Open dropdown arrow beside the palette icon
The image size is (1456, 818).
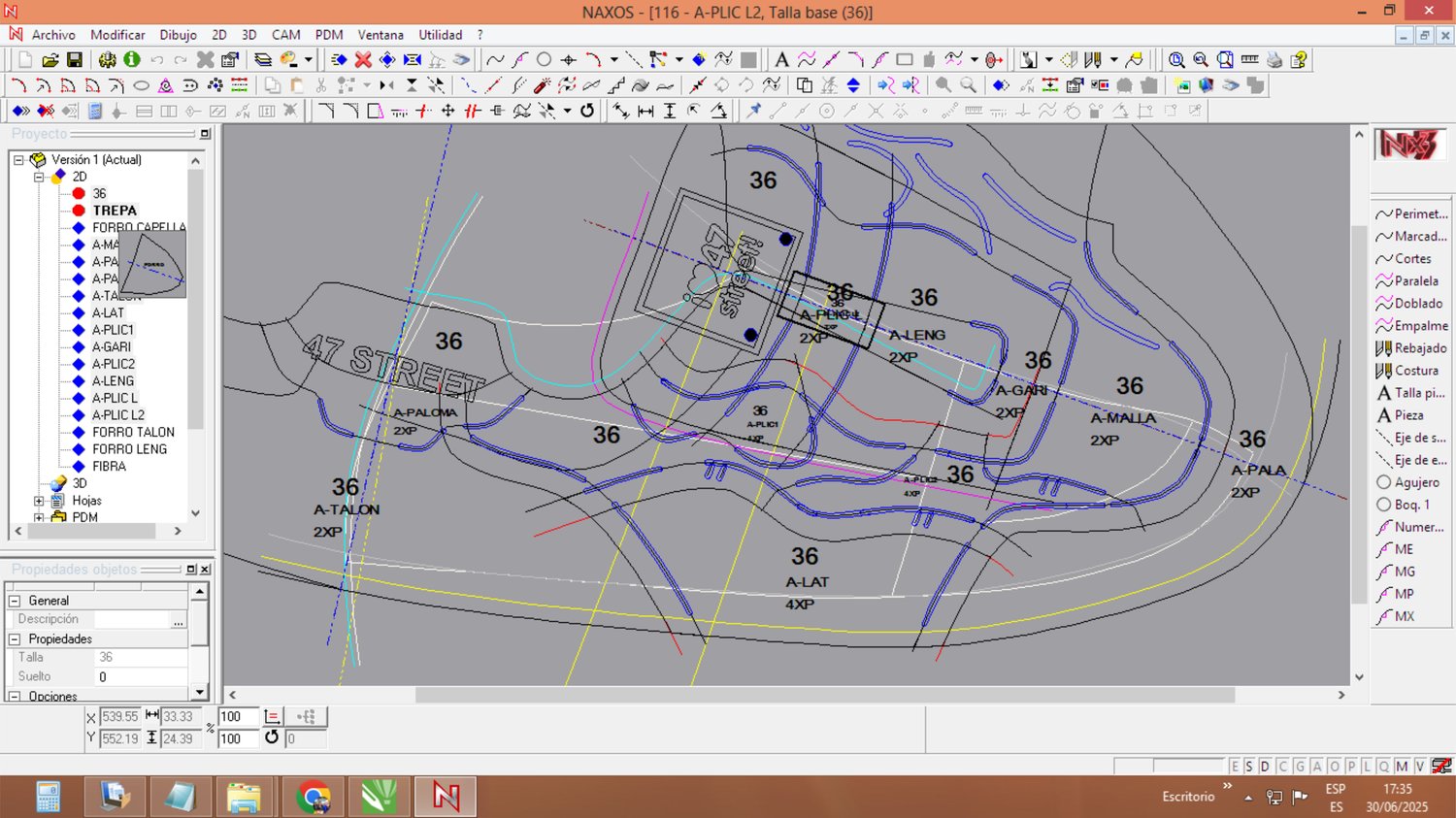tap(309, 60)
